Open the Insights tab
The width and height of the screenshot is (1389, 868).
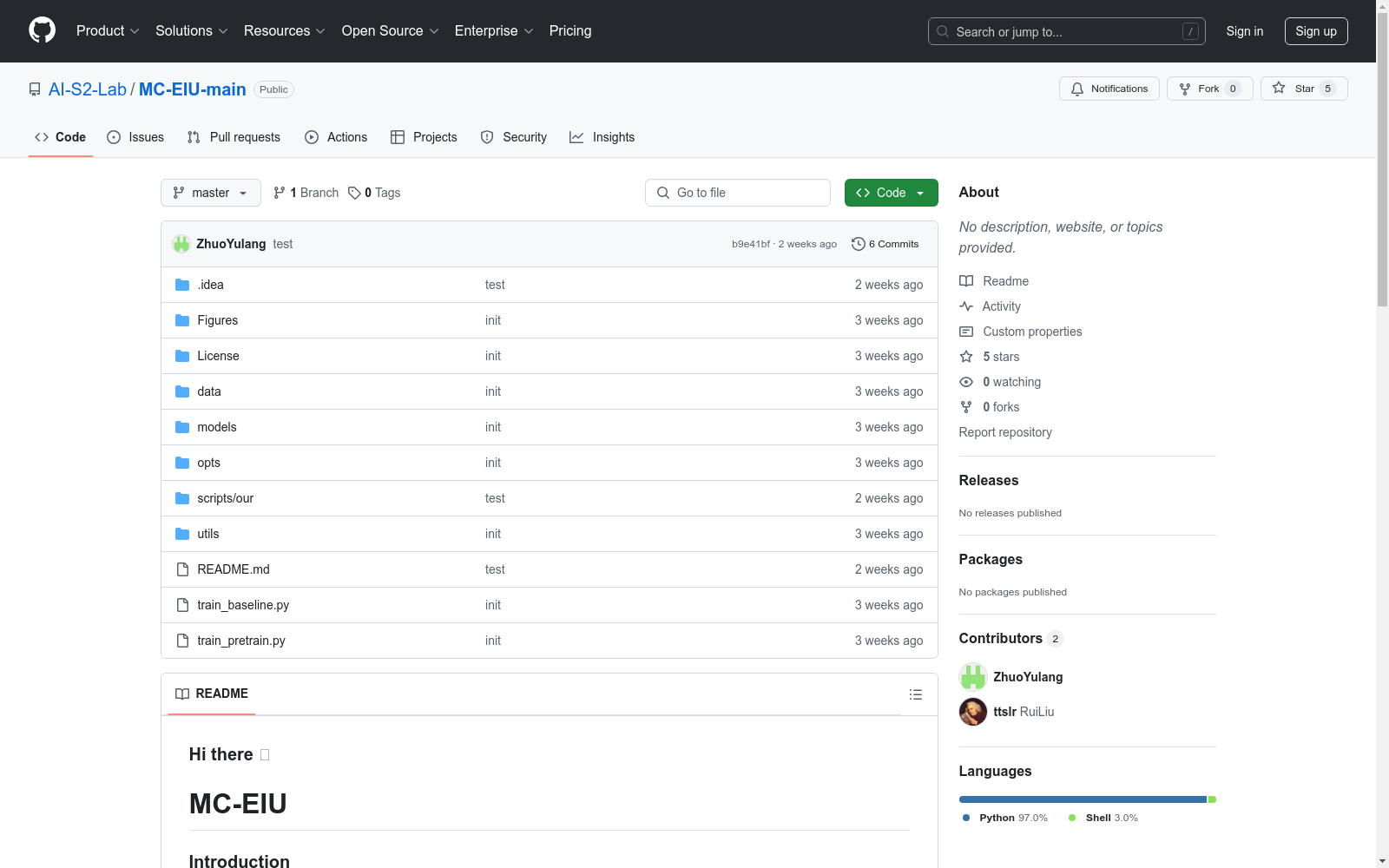[x=602, y=137]
